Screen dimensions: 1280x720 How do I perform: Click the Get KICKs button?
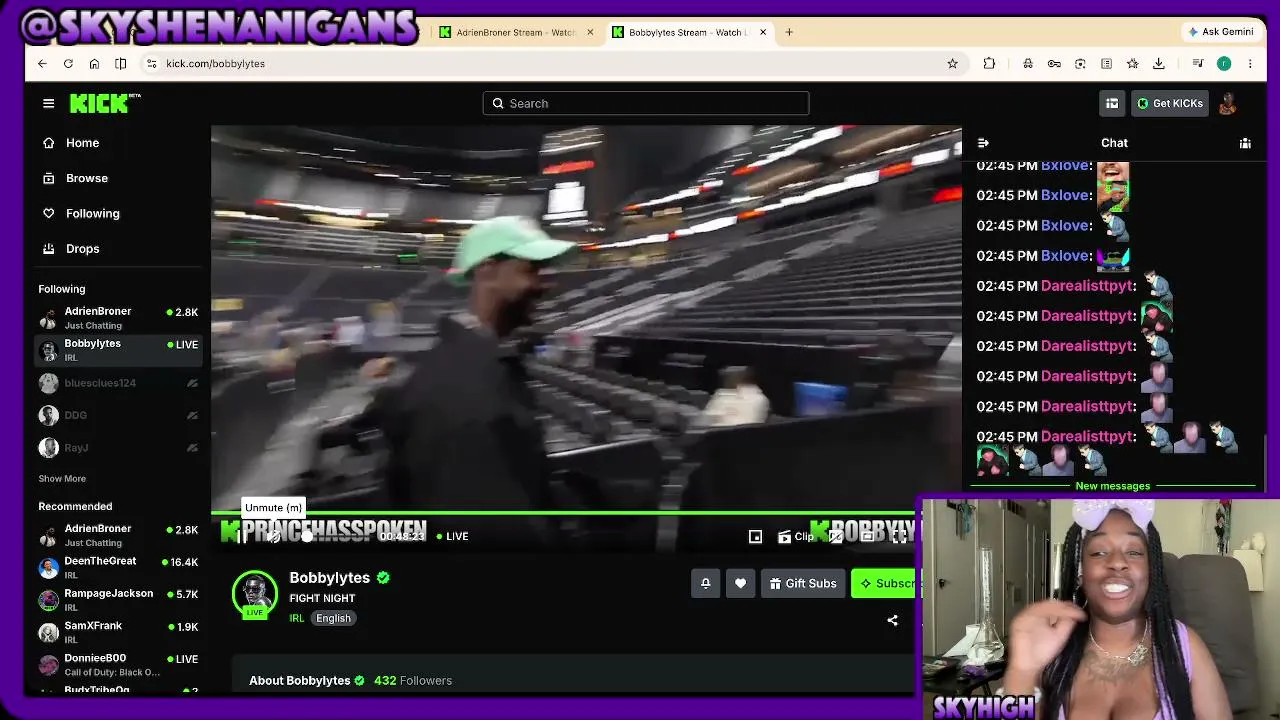click(x=1170, y=103)
